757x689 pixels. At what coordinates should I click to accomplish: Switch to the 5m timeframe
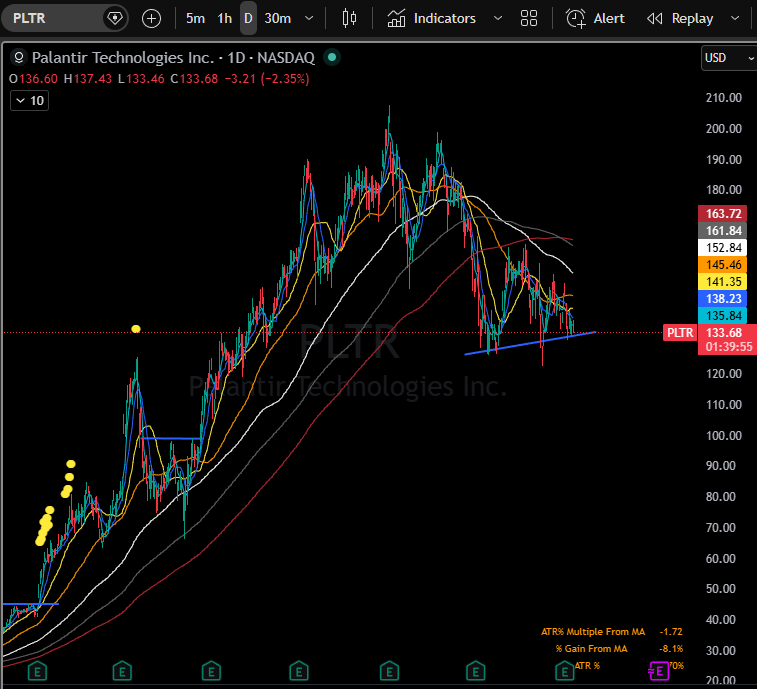195,18
